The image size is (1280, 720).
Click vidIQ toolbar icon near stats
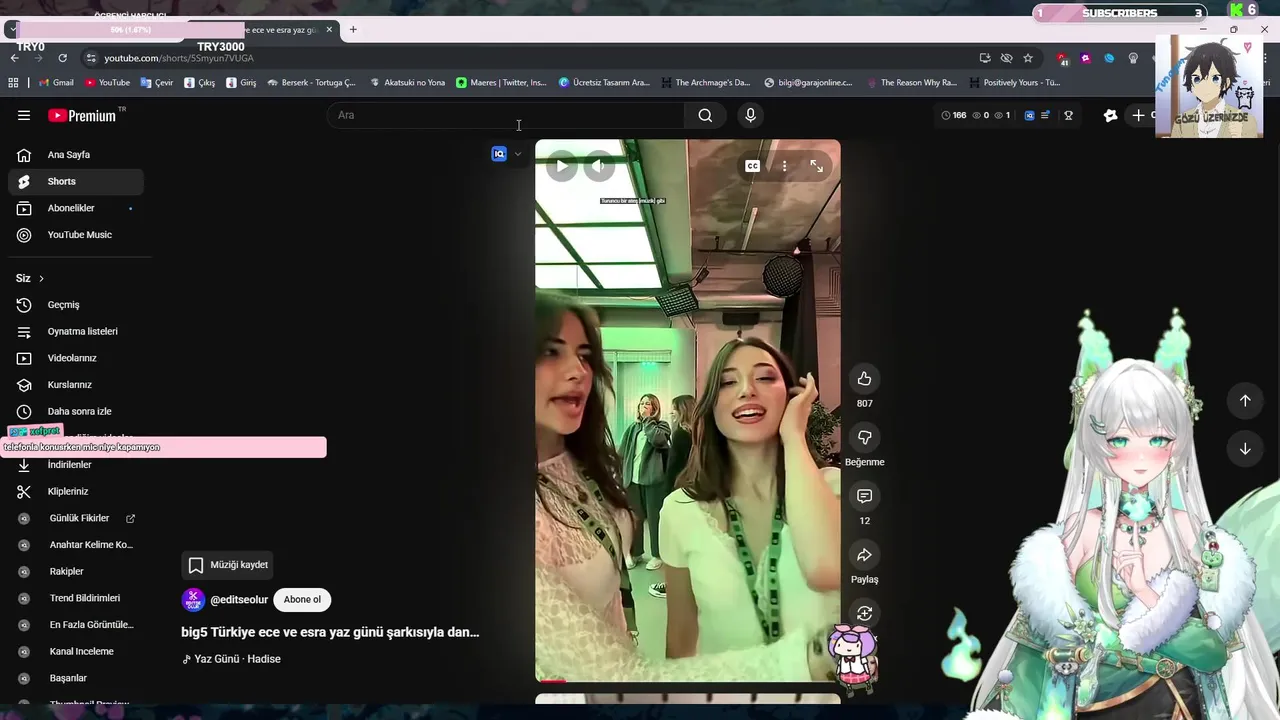[1028, 115]
